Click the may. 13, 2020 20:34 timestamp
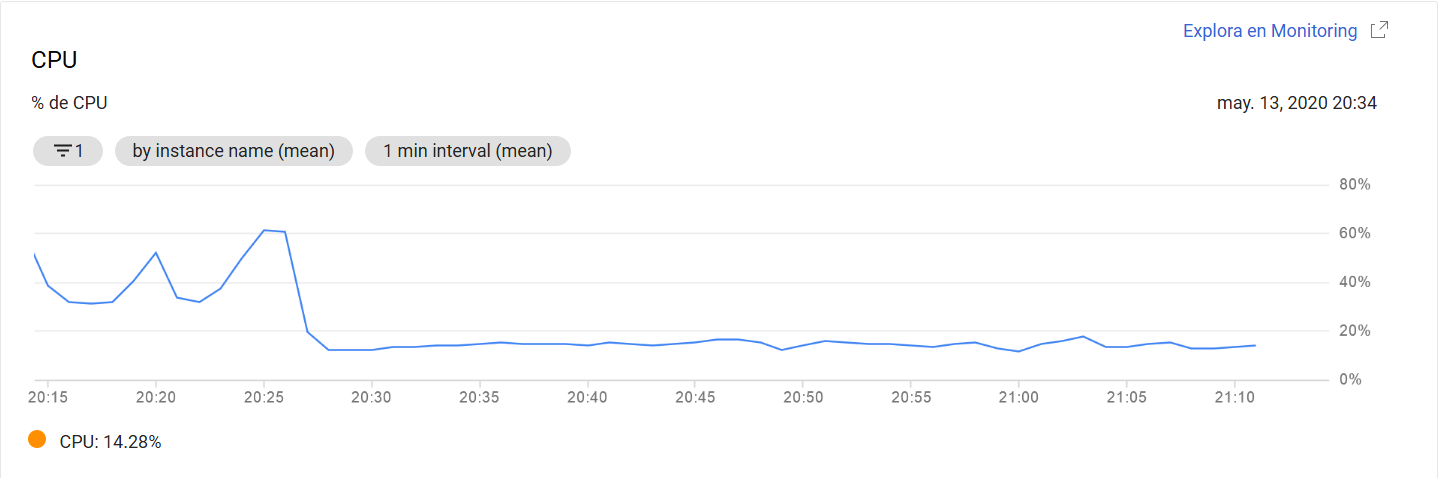1438x478 pixels. [x=1297, y=103]
